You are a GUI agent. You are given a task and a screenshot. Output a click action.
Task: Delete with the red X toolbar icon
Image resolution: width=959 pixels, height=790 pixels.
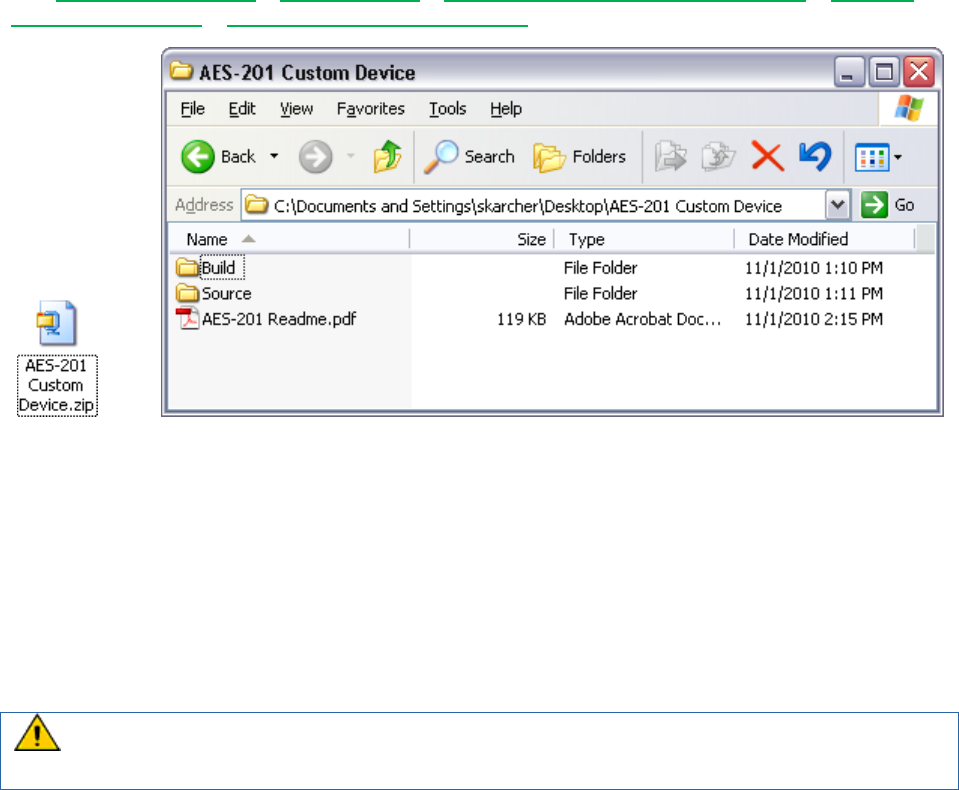(x=767, y=157)
